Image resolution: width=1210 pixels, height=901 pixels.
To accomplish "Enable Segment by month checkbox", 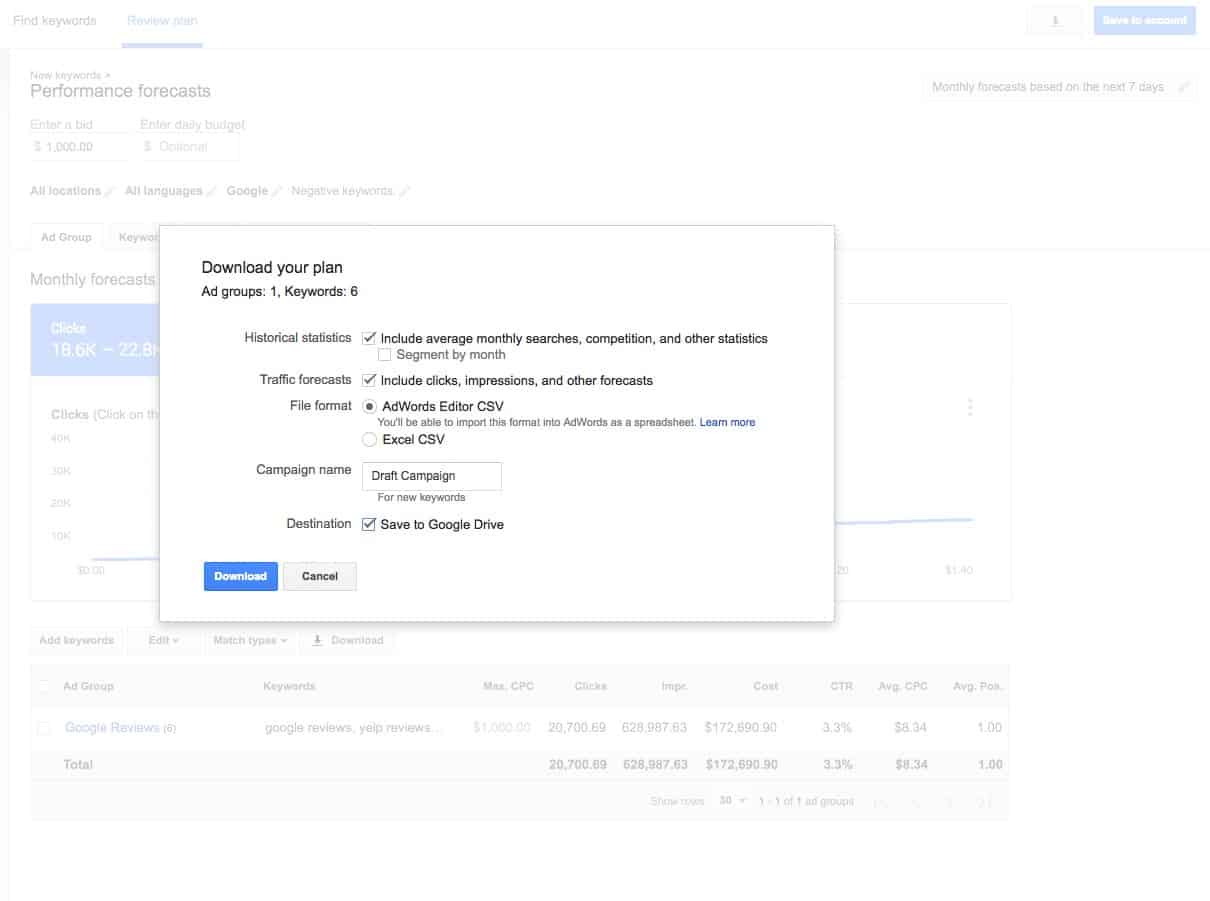I will pos(385,355).
